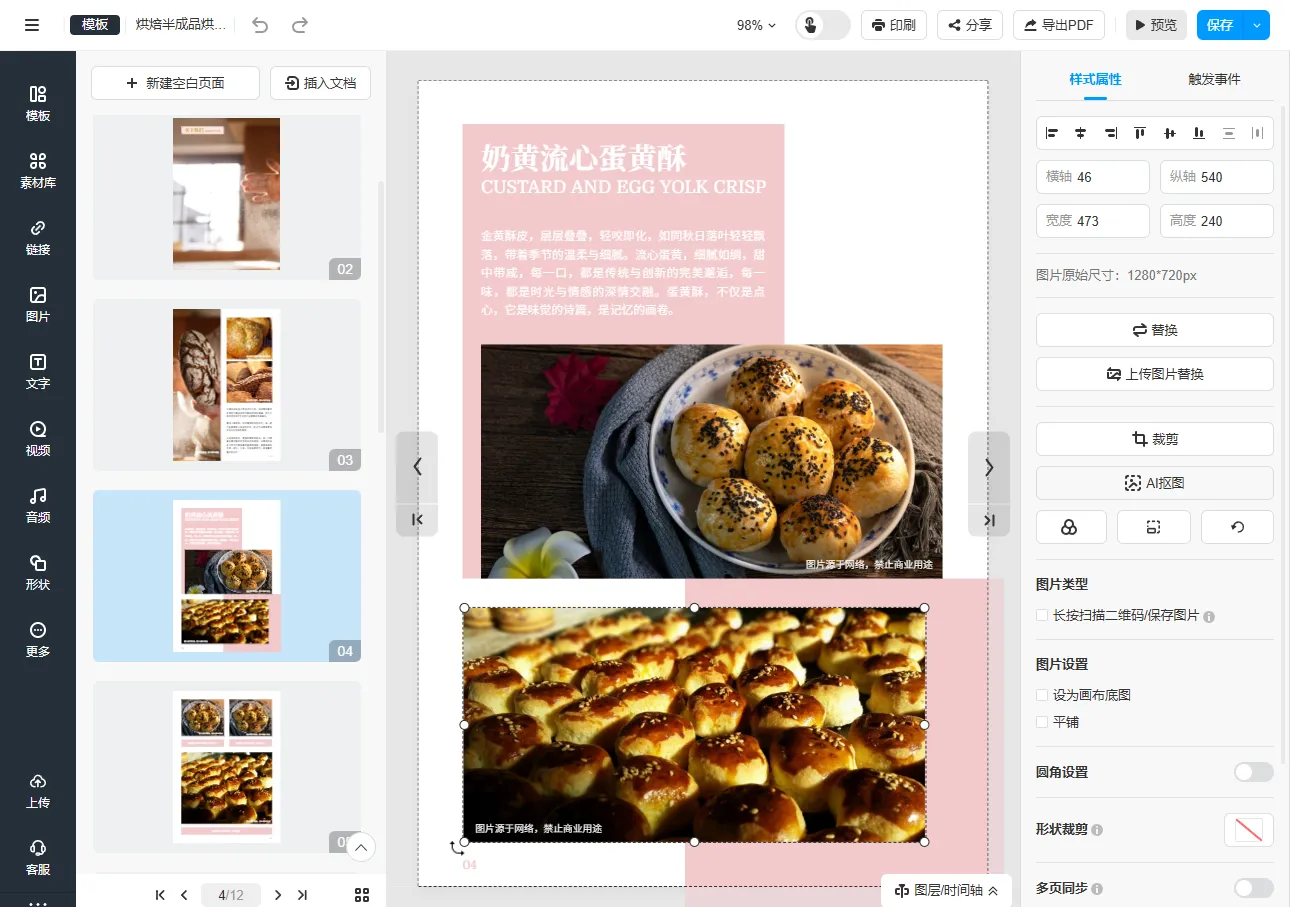1290x907 pixels.
Task: Click the 分享 share button
Action: (970, 25)
